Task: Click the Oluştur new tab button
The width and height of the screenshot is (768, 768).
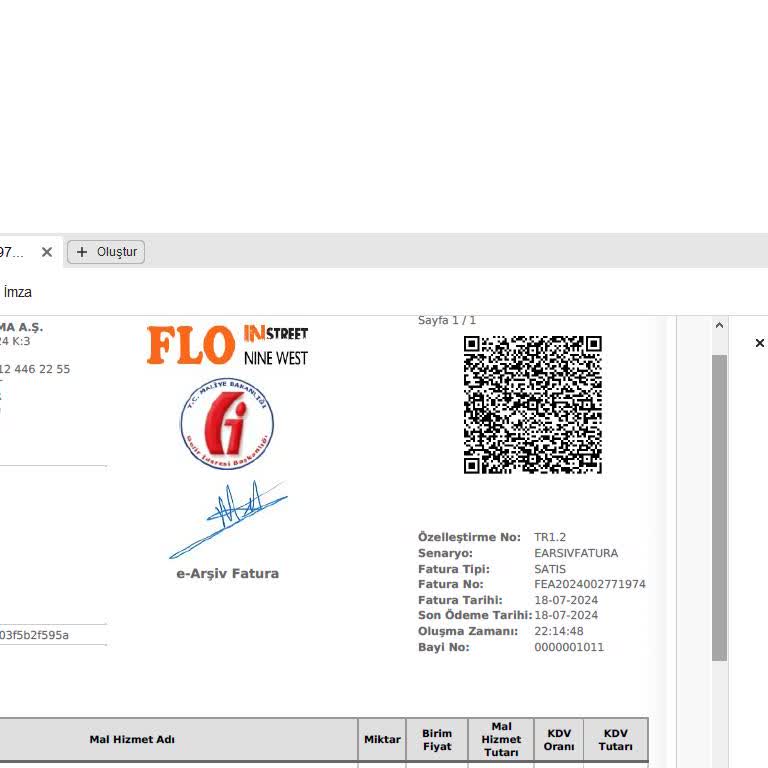Action: [x=106, y=252]
